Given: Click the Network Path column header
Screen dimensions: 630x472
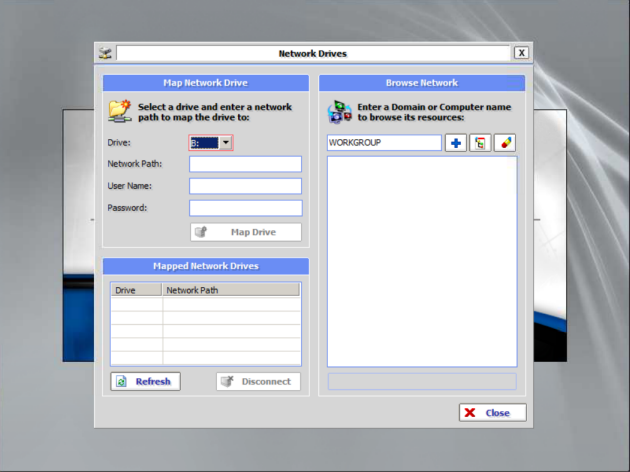Looking at the screenshot, I should 231,290.
